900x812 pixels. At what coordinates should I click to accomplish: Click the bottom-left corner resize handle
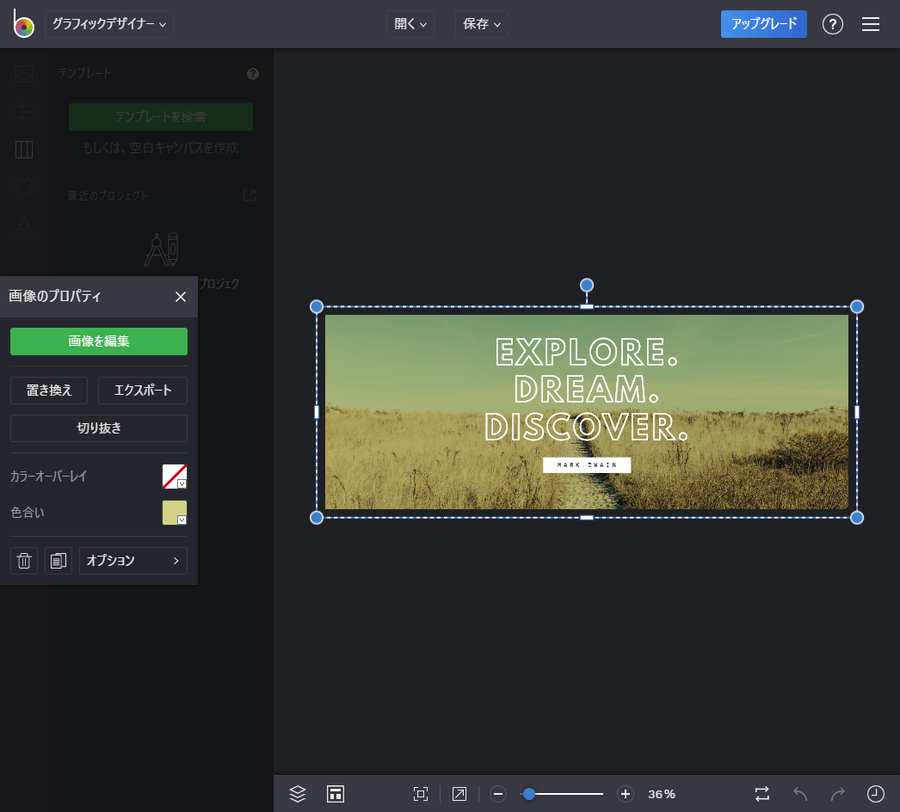pos(316,518)
